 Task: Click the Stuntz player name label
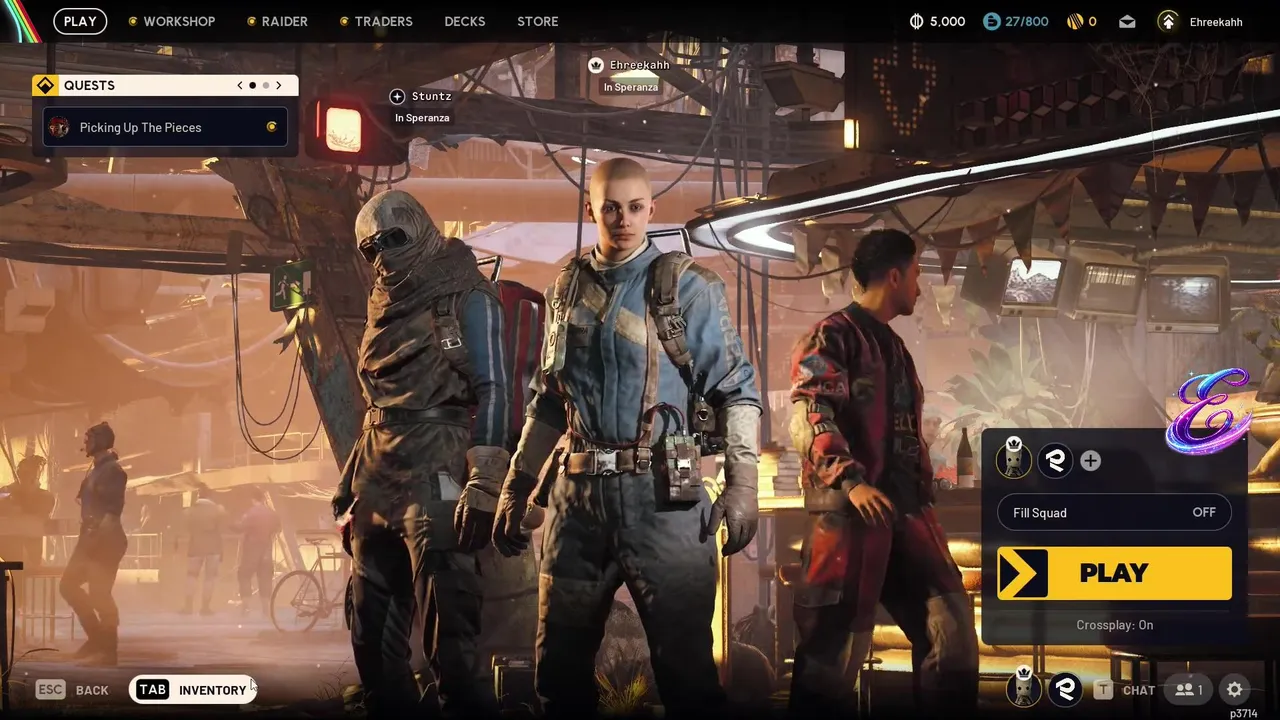(432, 96)
